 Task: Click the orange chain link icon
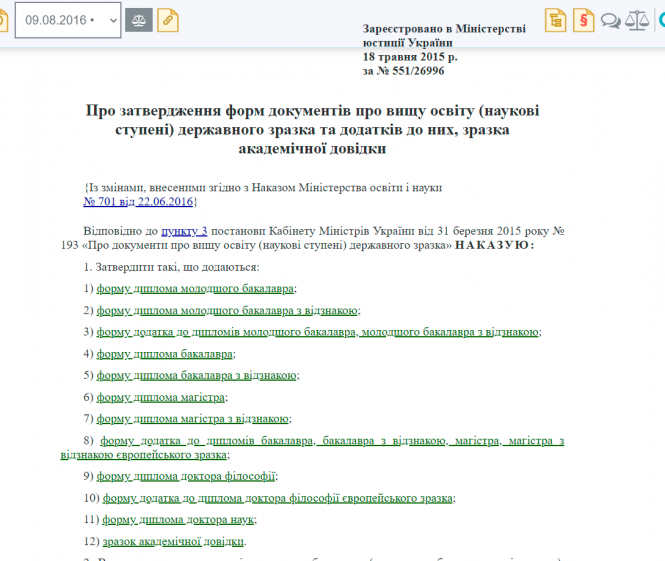coord(167,19)
